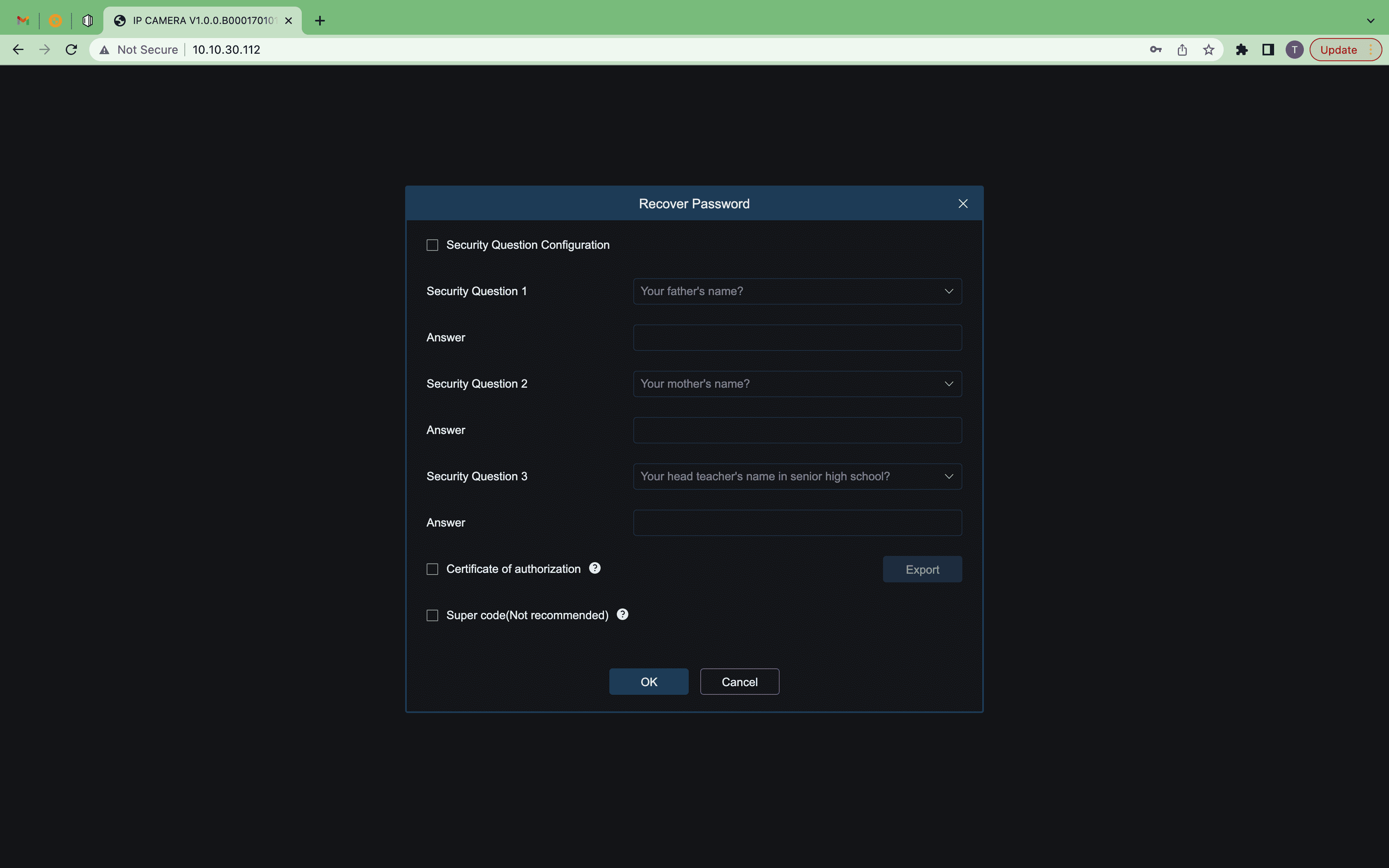1389x868 pixels.
Task: Click the help icon beside Certificate of authorization
Action: coord(594,568)
